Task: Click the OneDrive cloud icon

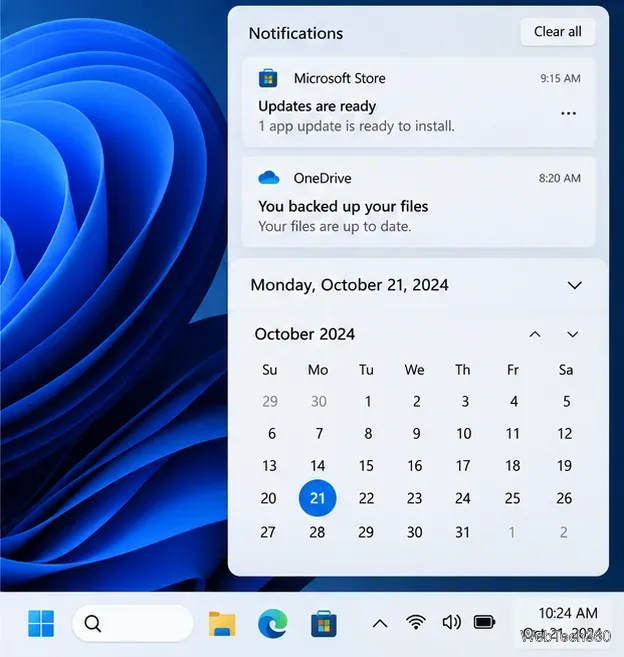Action: point(269,178)
